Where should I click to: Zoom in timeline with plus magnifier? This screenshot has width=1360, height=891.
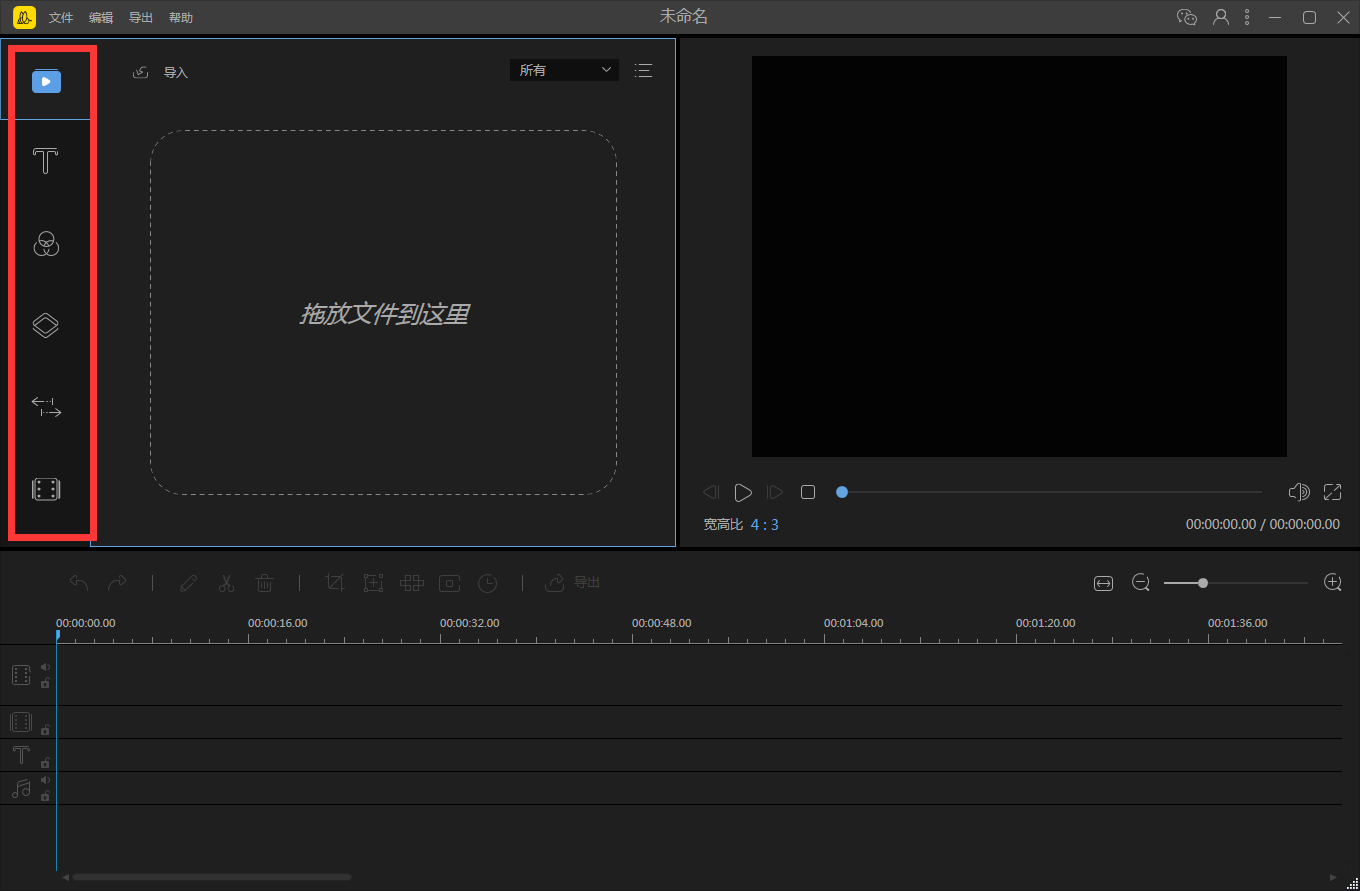pos(1332,582)
